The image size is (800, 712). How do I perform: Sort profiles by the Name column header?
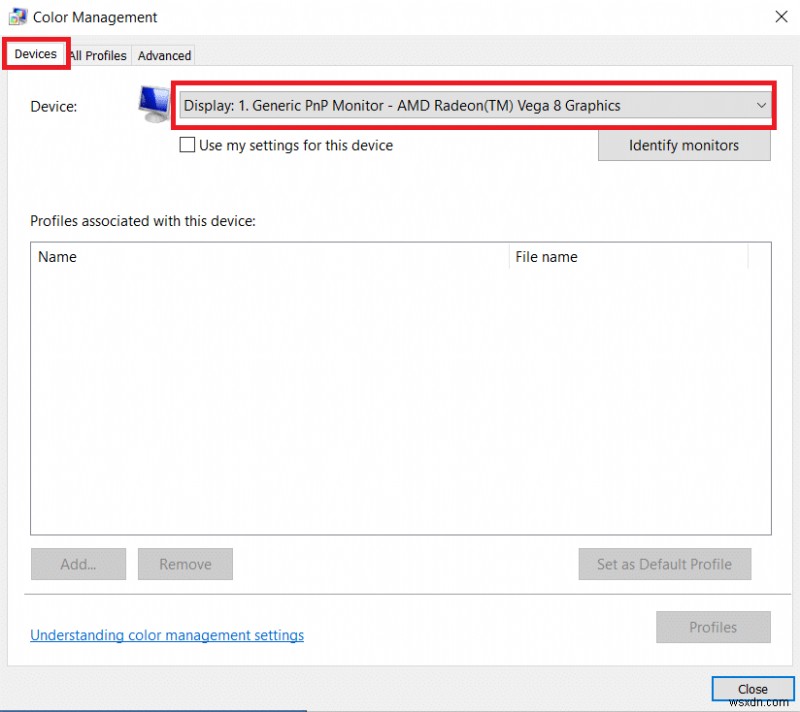[57, 257]
